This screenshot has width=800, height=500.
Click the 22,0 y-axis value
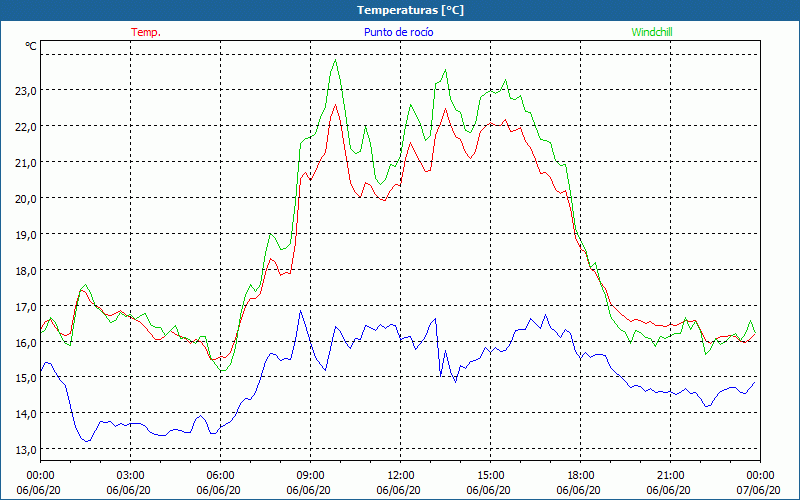point(26,128)
